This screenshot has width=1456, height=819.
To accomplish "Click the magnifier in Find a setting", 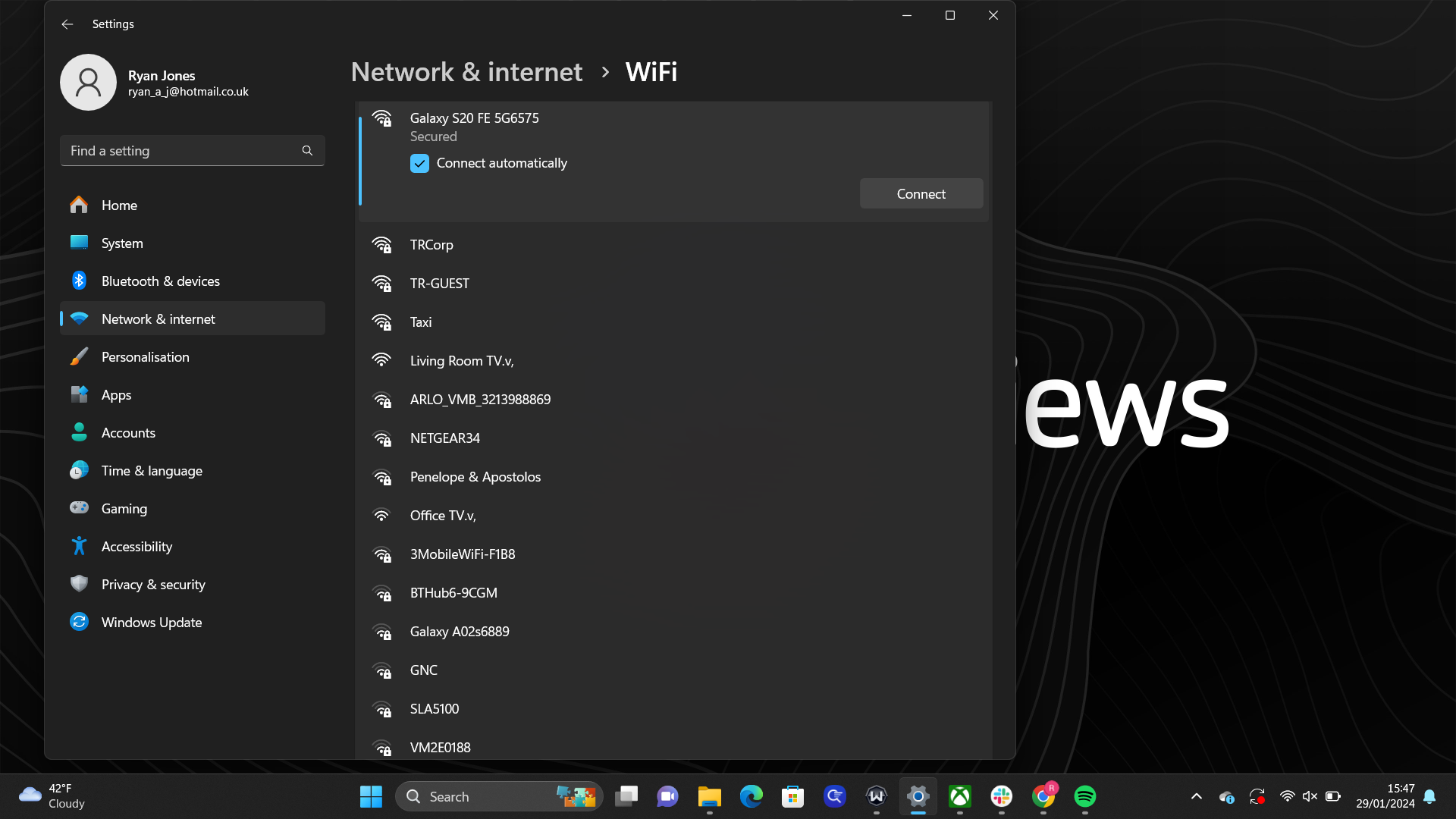I will point(307,150).
